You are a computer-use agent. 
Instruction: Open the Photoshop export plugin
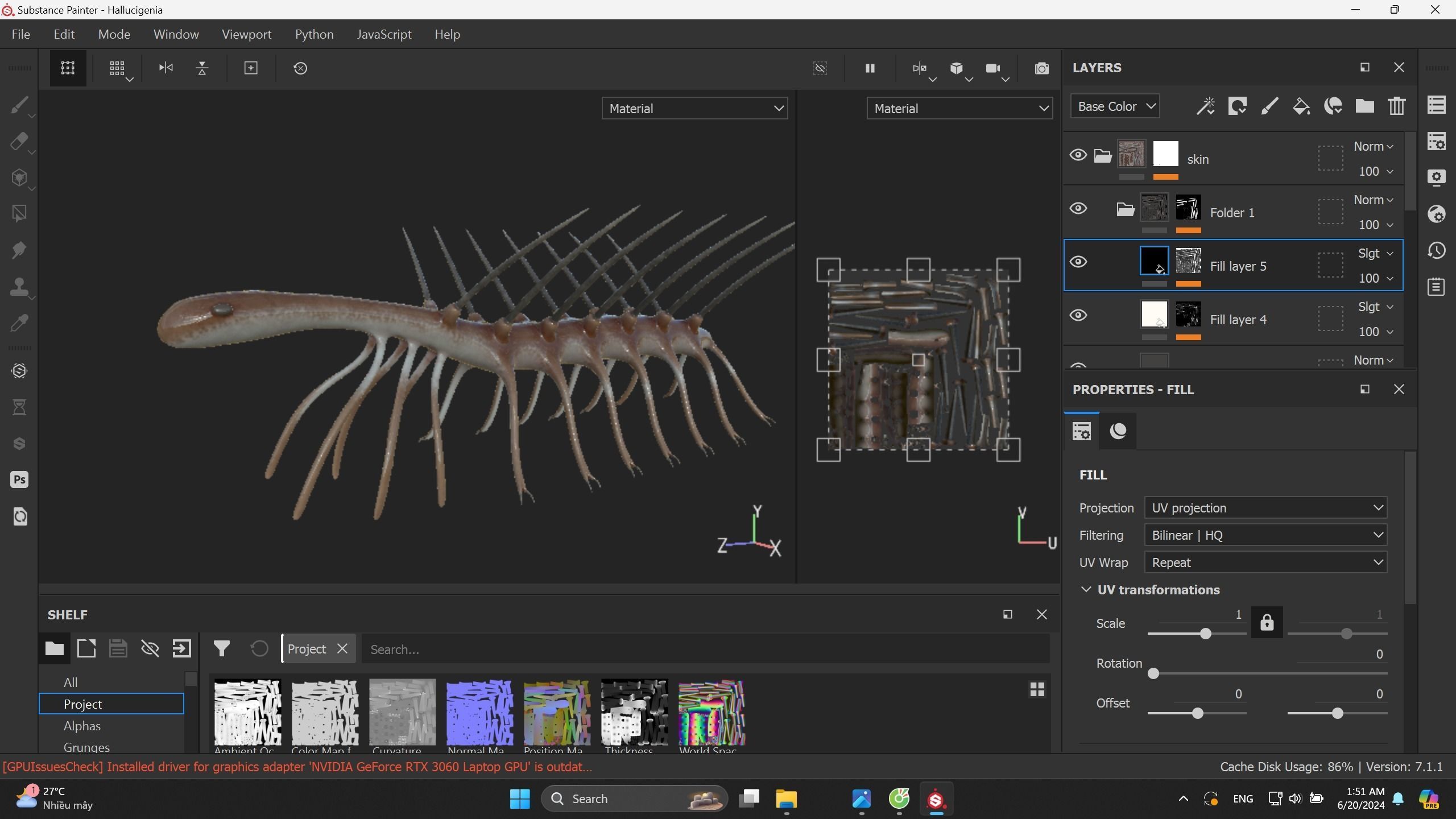tap(19, 479)
